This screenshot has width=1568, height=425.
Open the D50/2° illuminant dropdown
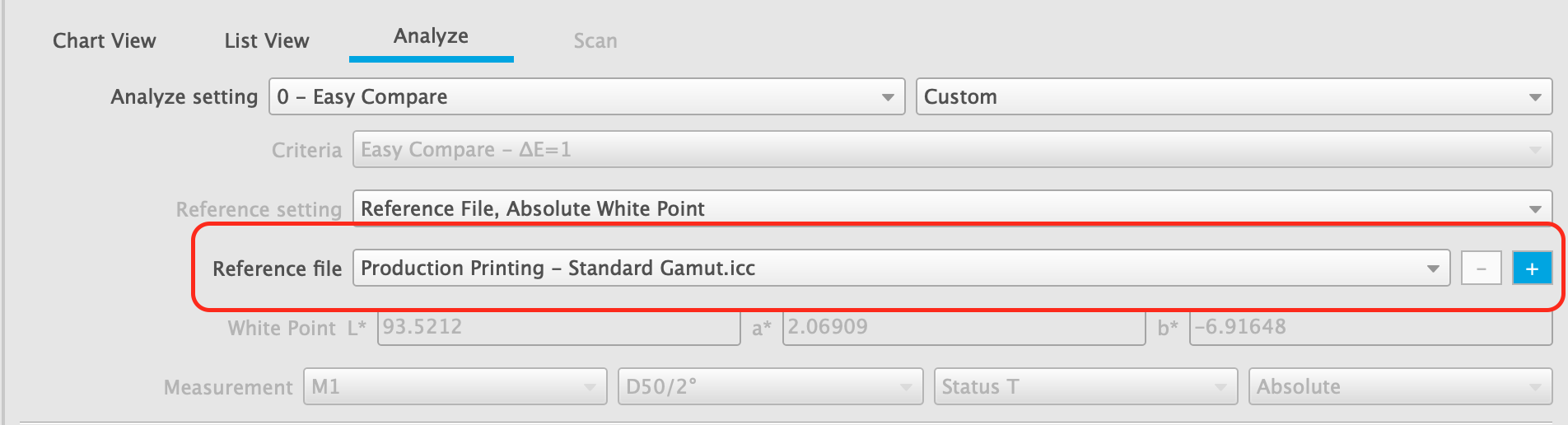click(771, 386)
